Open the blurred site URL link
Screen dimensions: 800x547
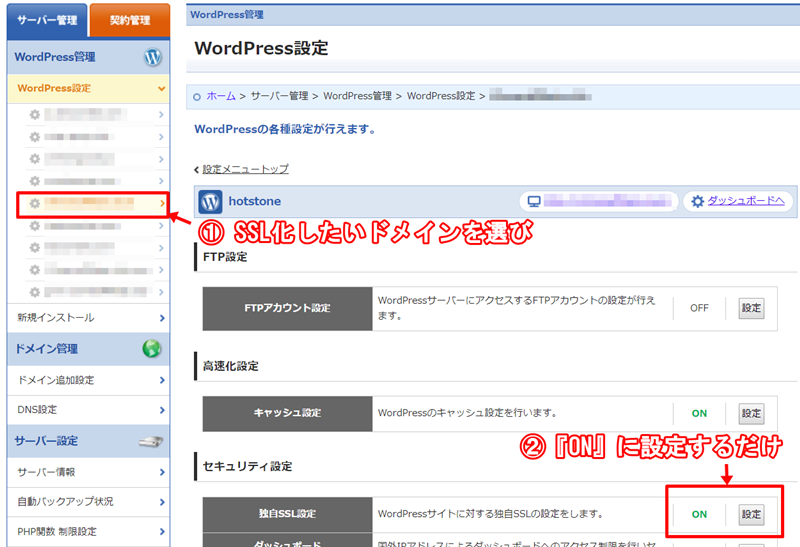coord(607,201)
